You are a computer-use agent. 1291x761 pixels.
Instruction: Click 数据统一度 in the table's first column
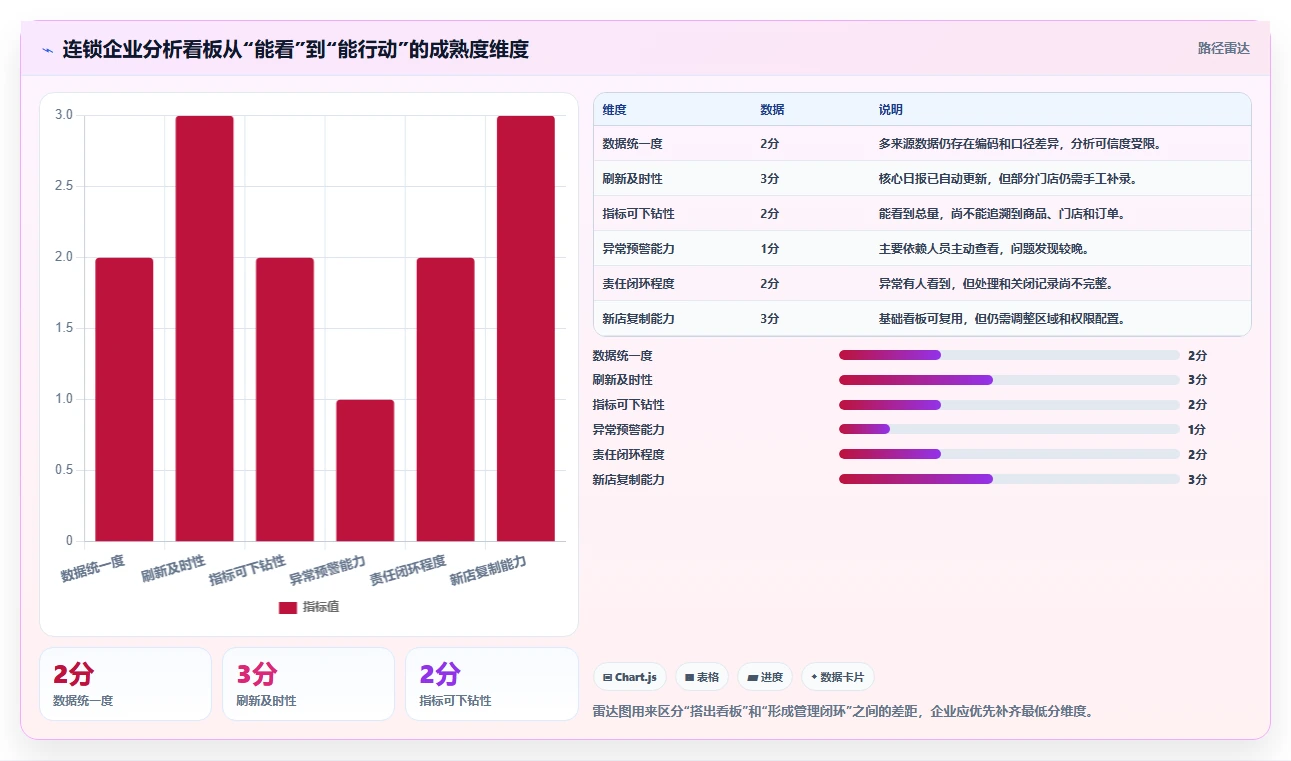(632, 144)
